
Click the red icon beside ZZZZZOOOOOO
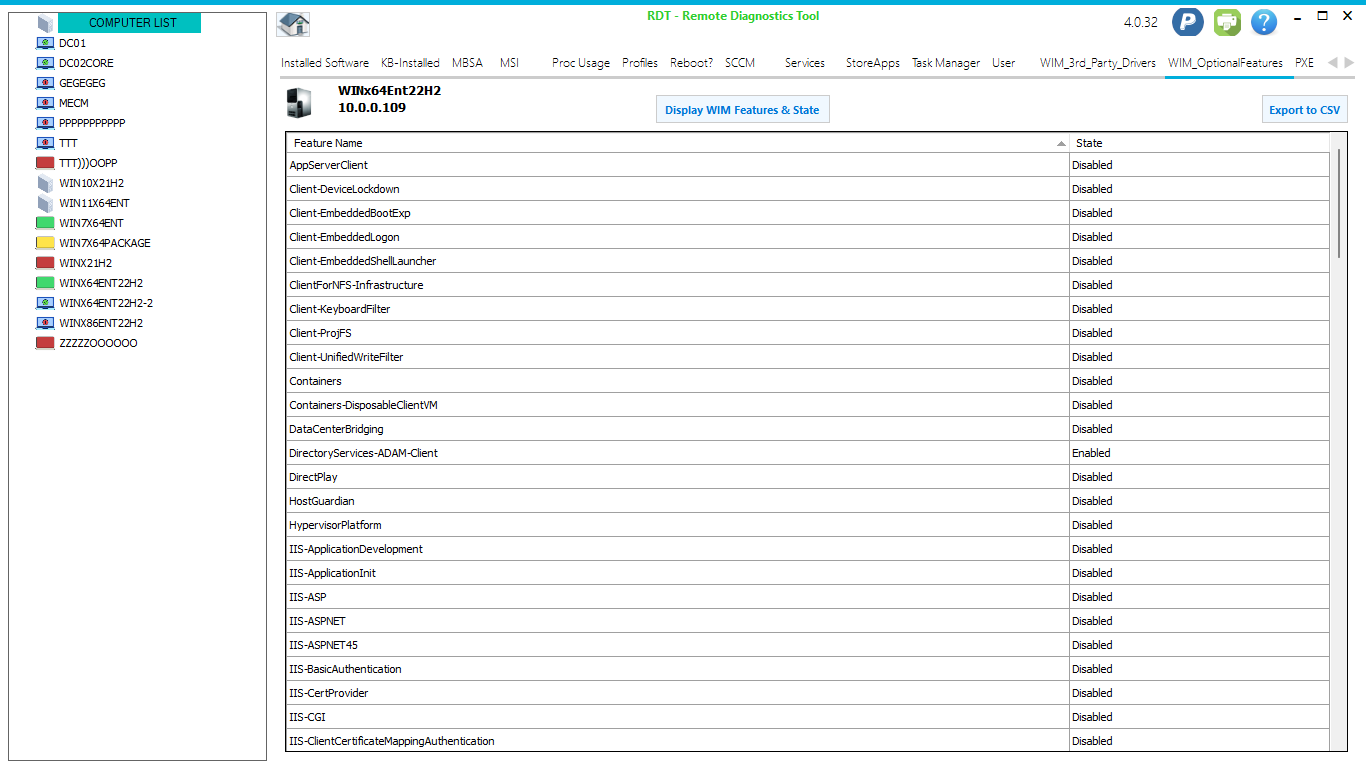point(45,343)
